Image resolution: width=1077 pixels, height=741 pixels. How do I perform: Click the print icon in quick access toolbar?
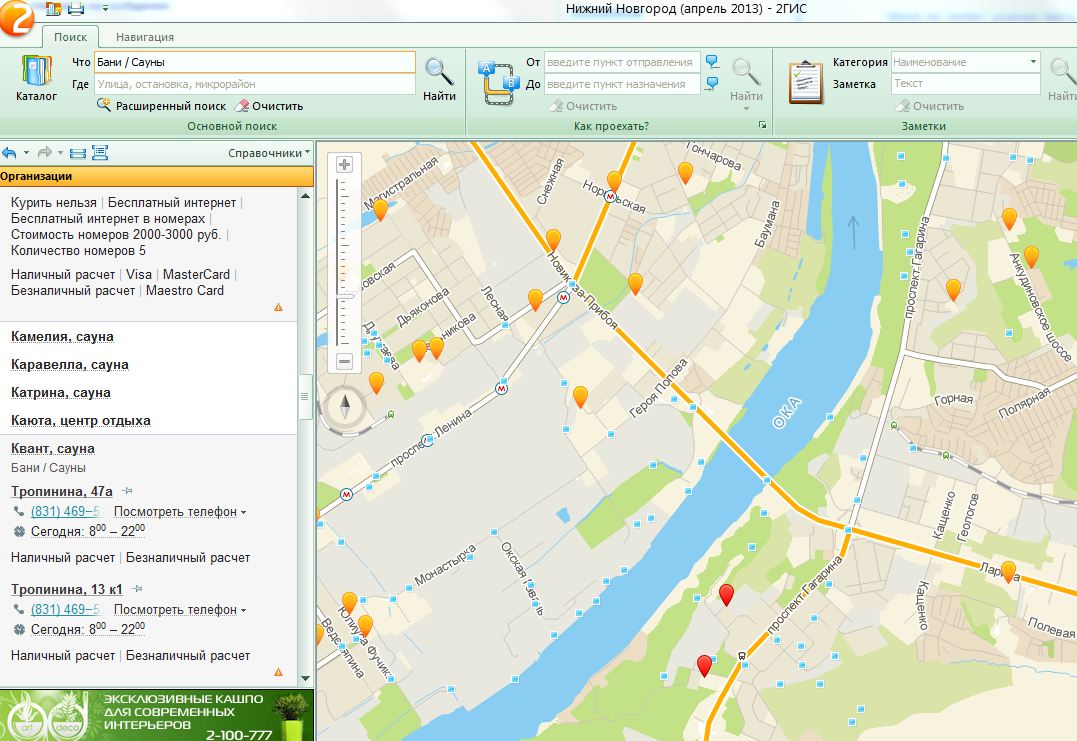[76, 10]
